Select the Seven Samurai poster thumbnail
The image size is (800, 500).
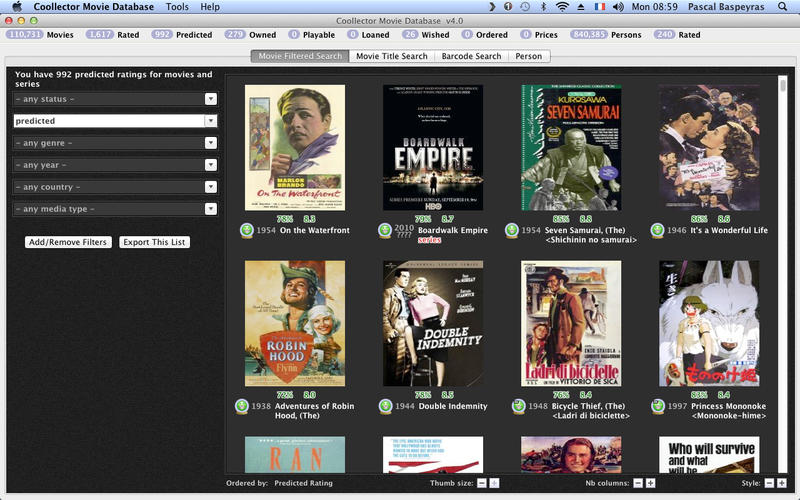570,147
